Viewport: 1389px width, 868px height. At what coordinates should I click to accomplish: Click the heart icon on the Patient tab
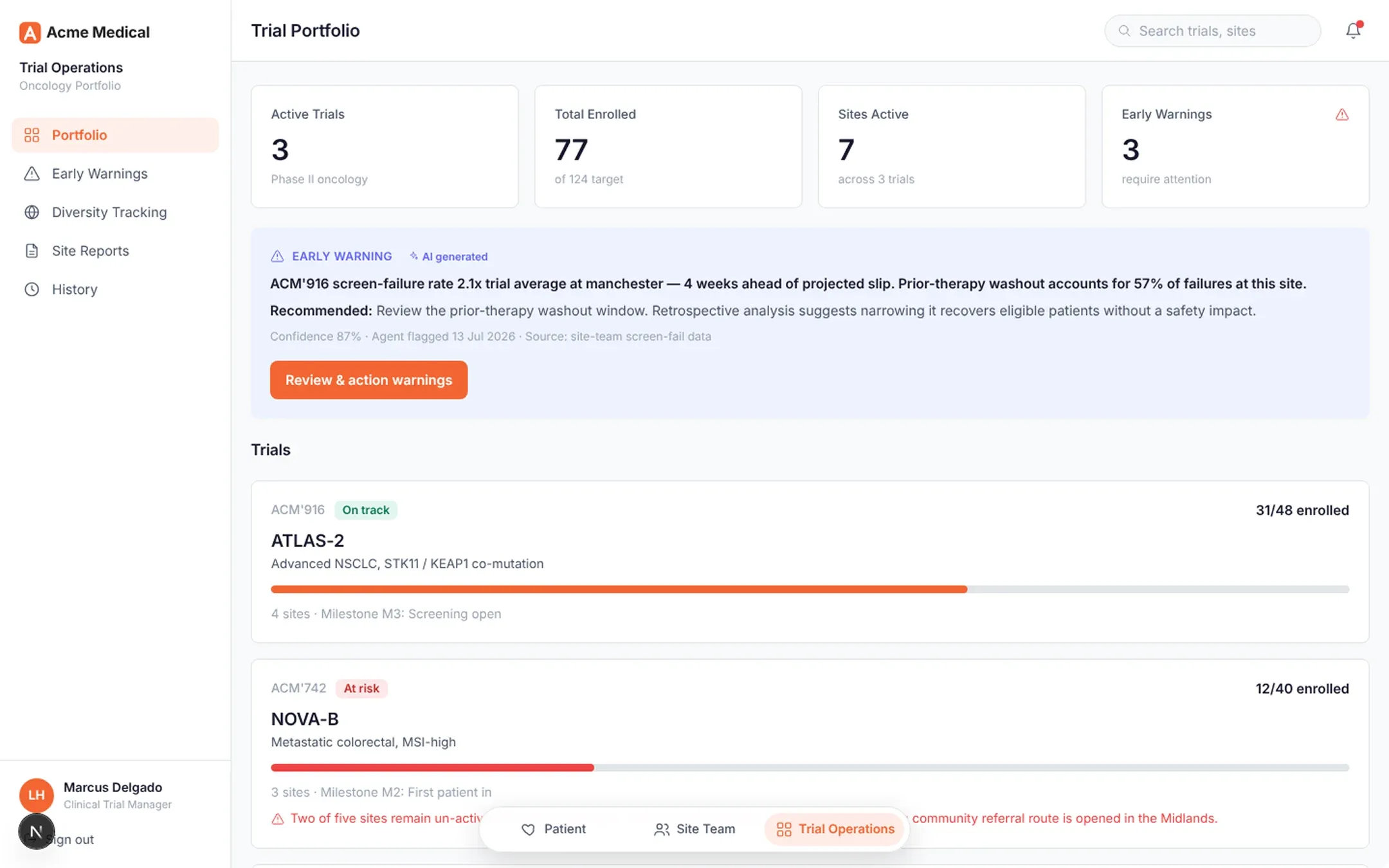coord(528,829)
